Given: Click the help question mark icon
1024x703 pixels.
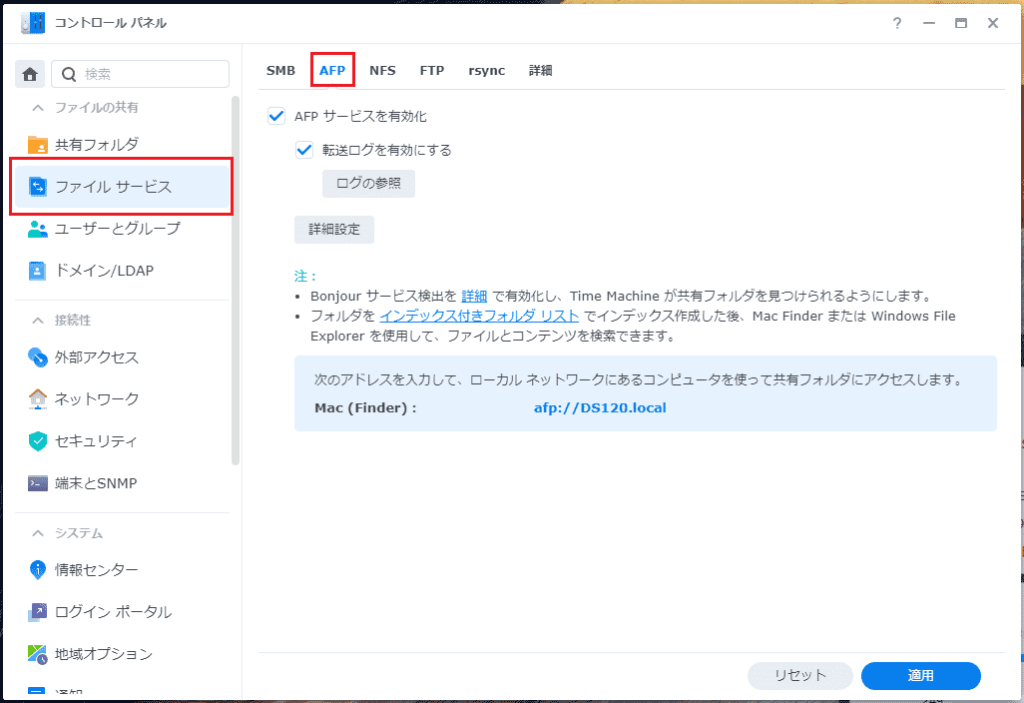Looking at the screenshot, I should point(897,23).
